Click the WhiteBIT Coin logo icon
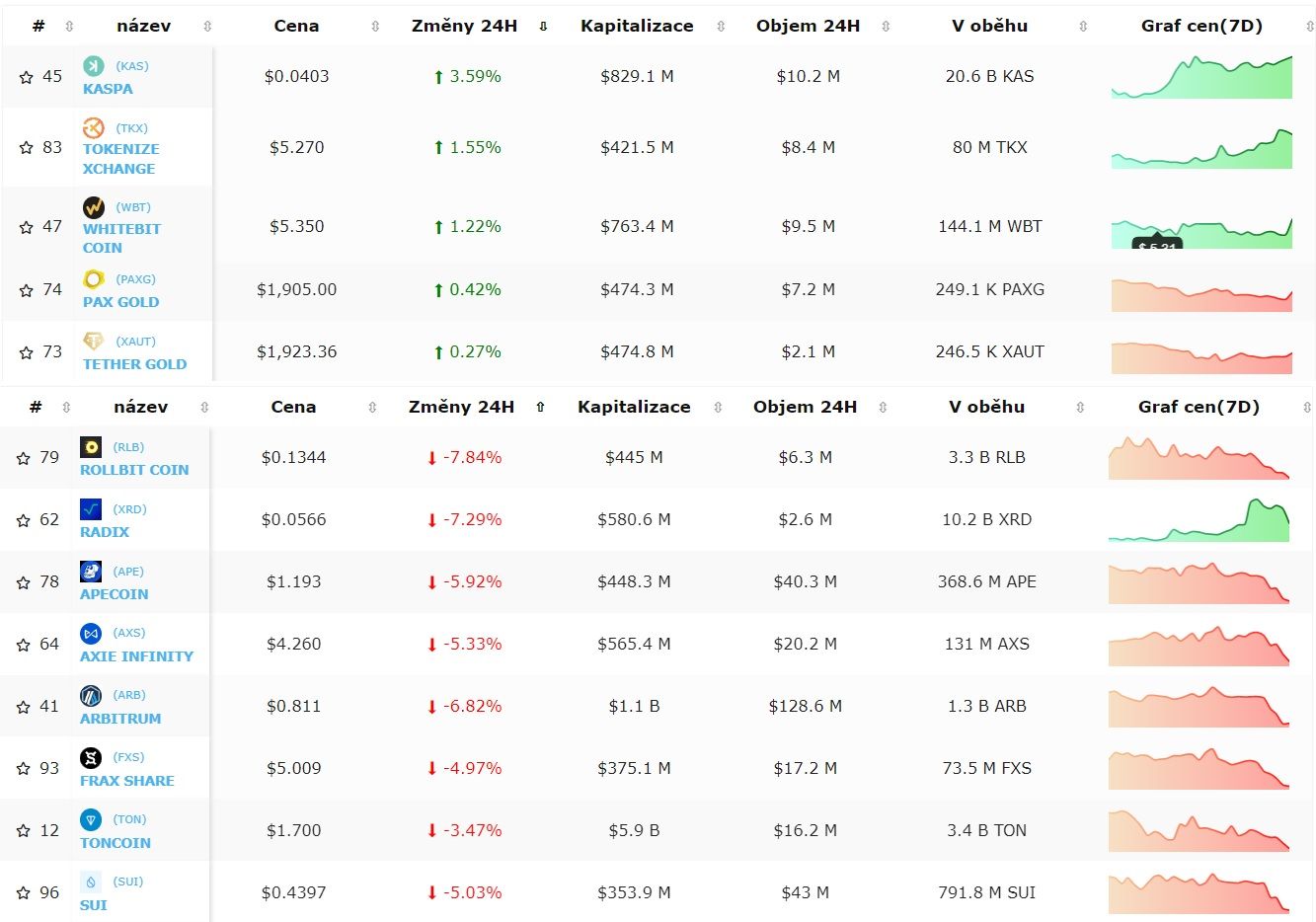 [94, 207]
